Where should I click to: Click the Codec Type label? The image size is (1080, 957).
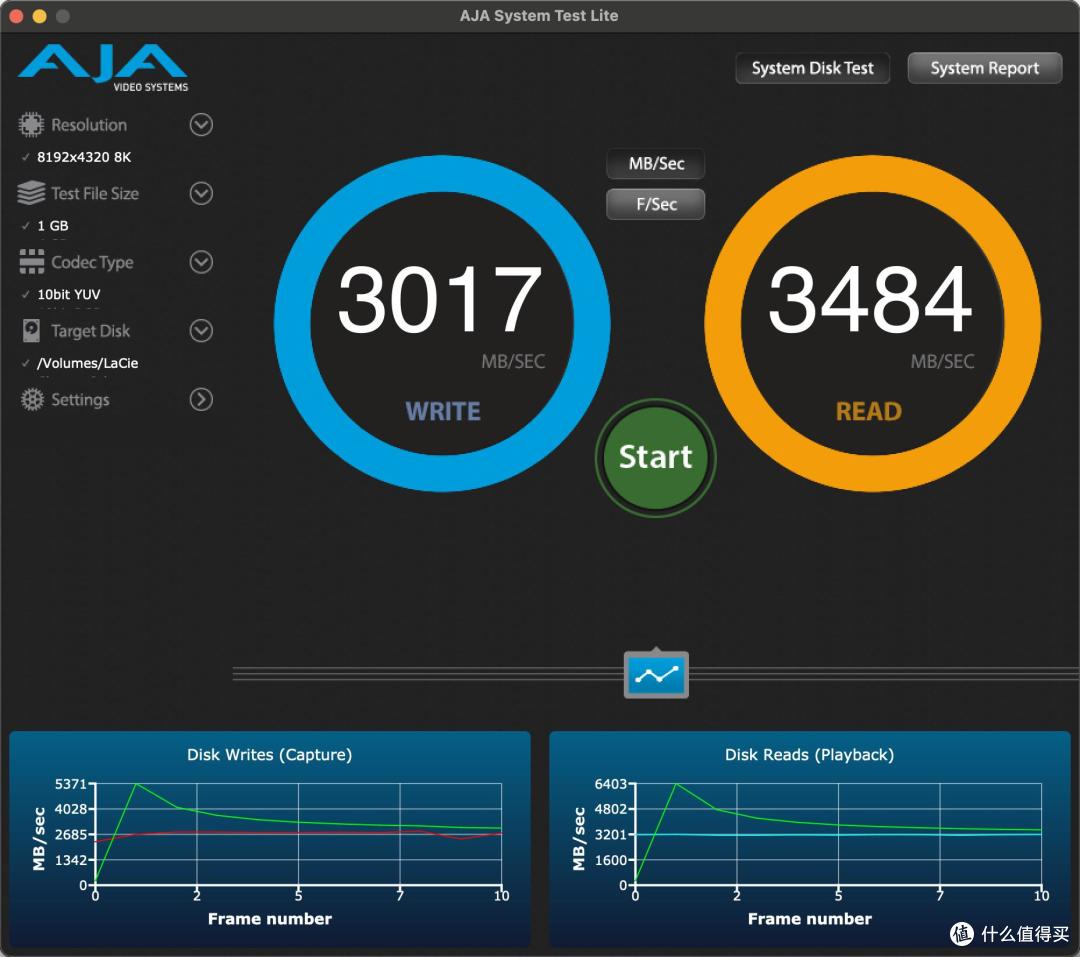click(x=92, y=263)
